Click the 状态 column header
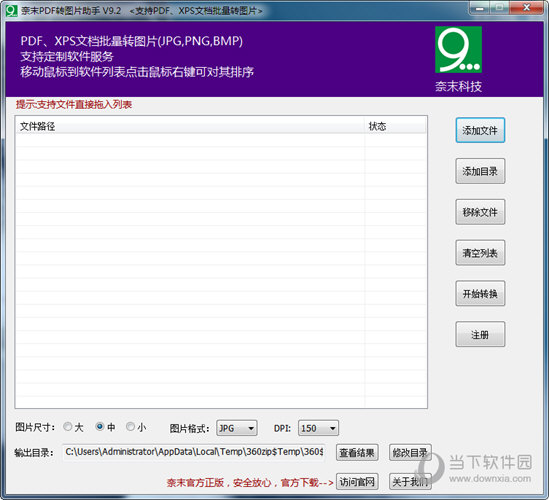 (395, 126)
